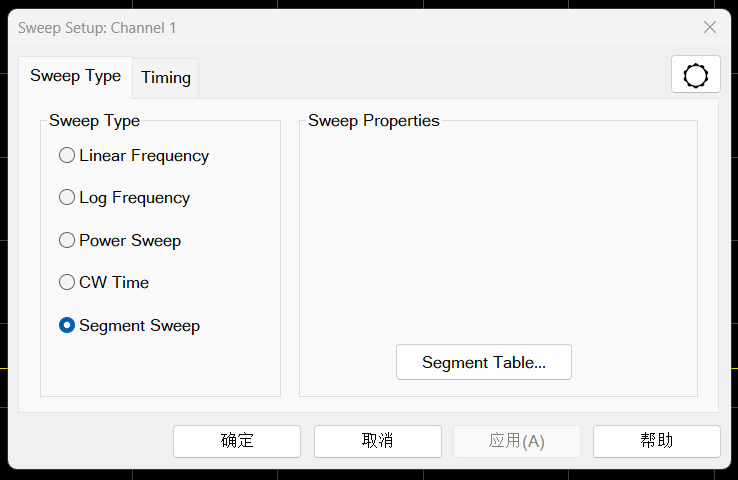This screenshot has height=480, width=738.
Task: Click the Sweep Setup: Channel 1 title bar
Action: (300, 28)
